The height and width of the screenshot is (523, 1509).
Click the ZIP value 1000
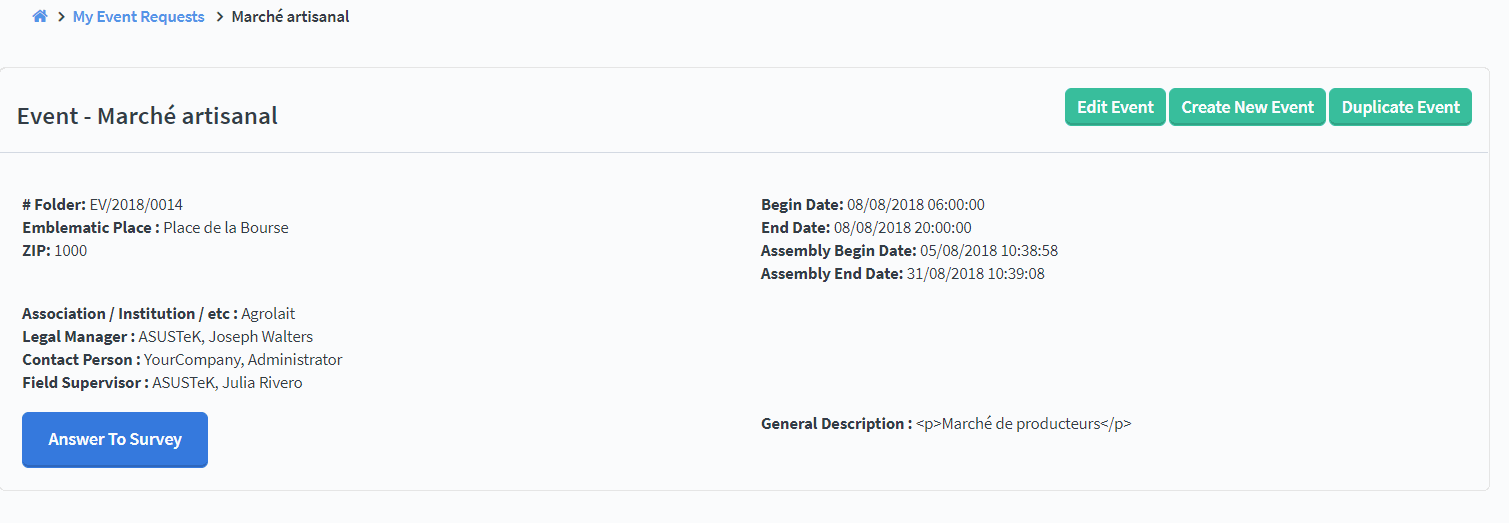tap(71, 251)
